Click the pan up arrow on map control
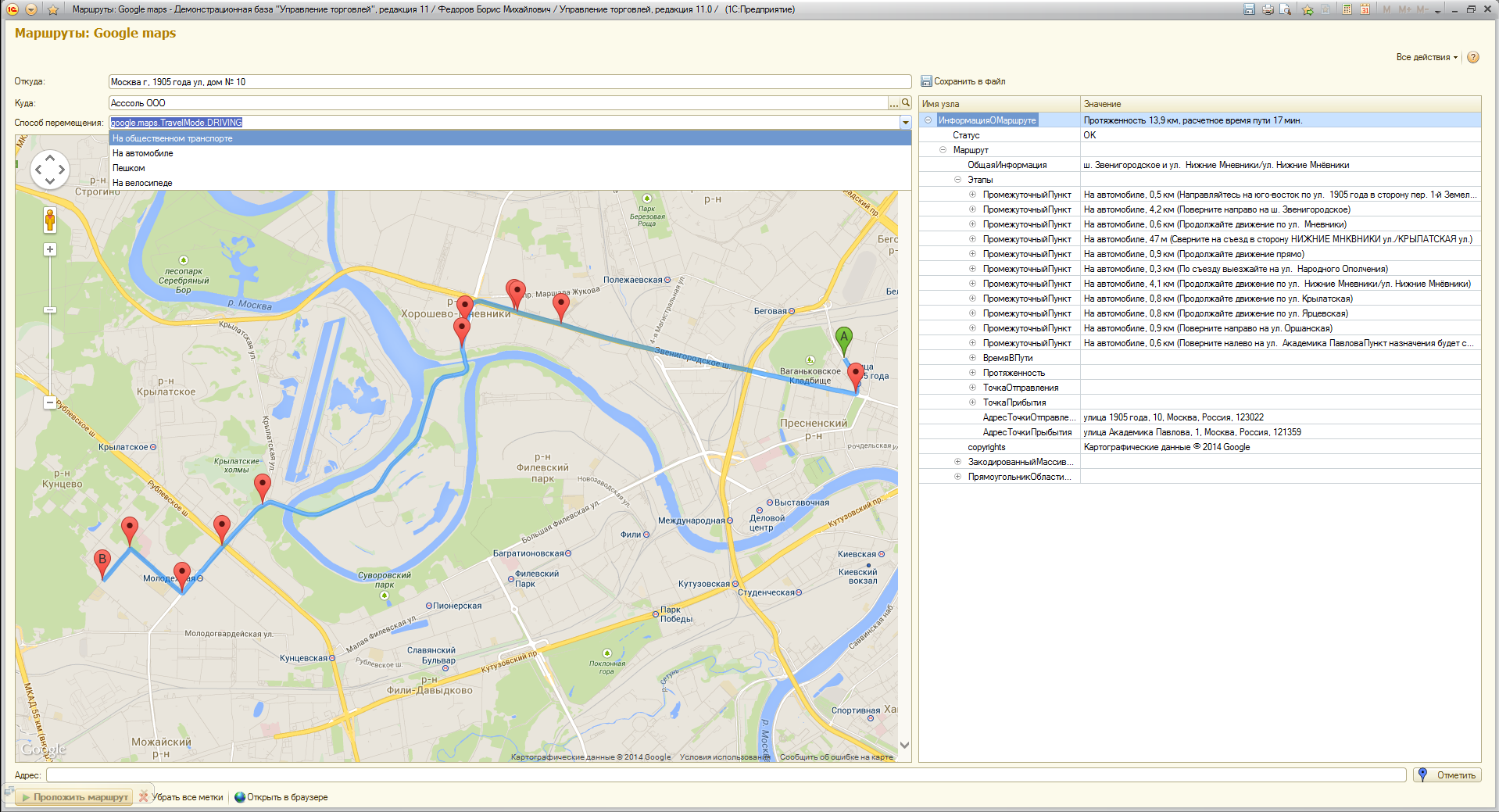Screen dimensions: 1499x812 50,158
